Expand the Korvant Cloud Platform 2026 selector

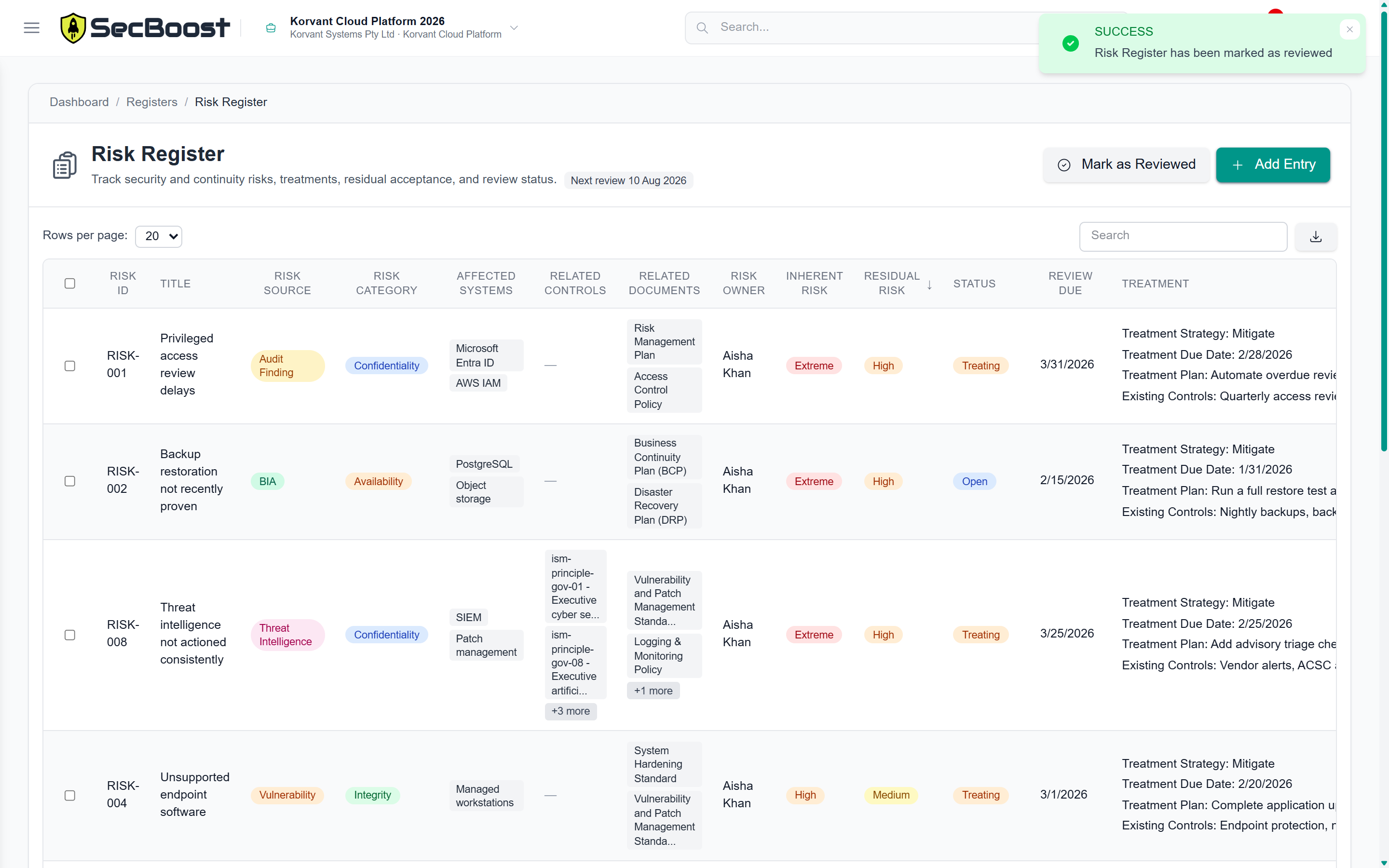click(514, 27)
